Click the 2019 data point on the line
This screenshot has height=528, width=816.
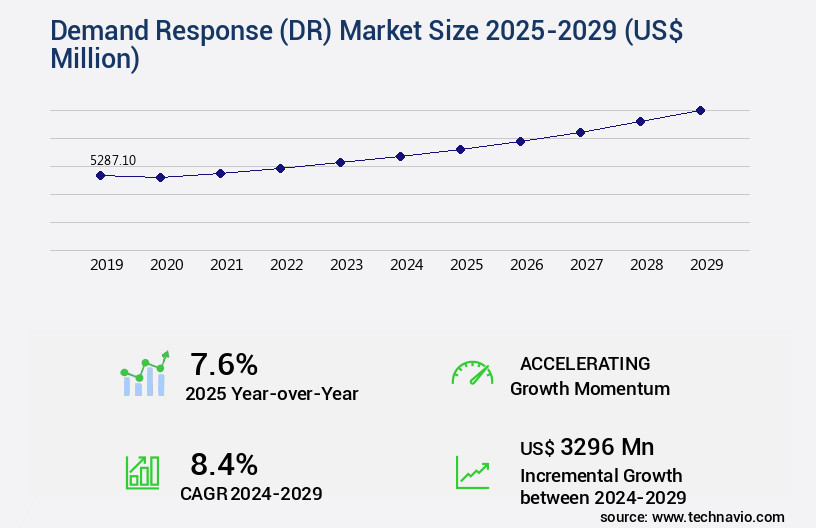click(x=100, y=175)
